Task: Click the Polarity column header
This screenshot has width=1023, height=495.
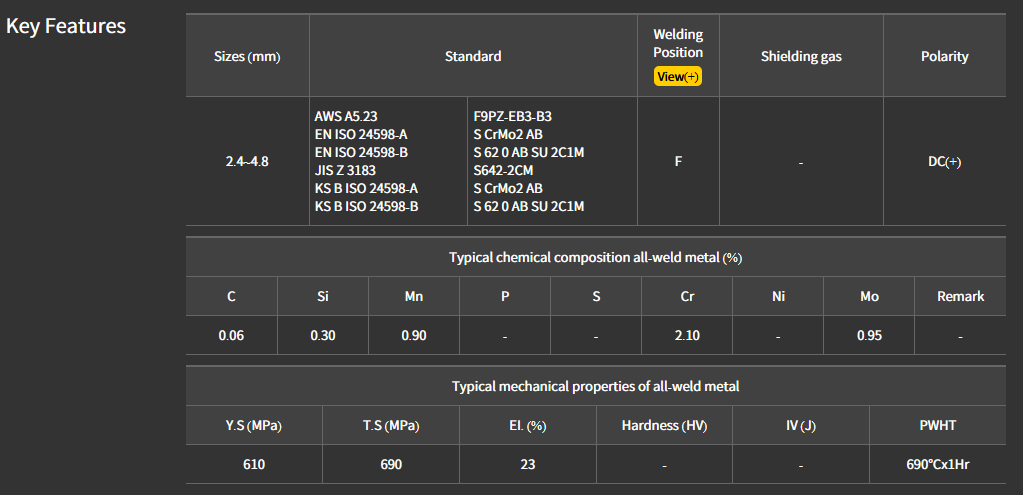Action: coord(944,56)
